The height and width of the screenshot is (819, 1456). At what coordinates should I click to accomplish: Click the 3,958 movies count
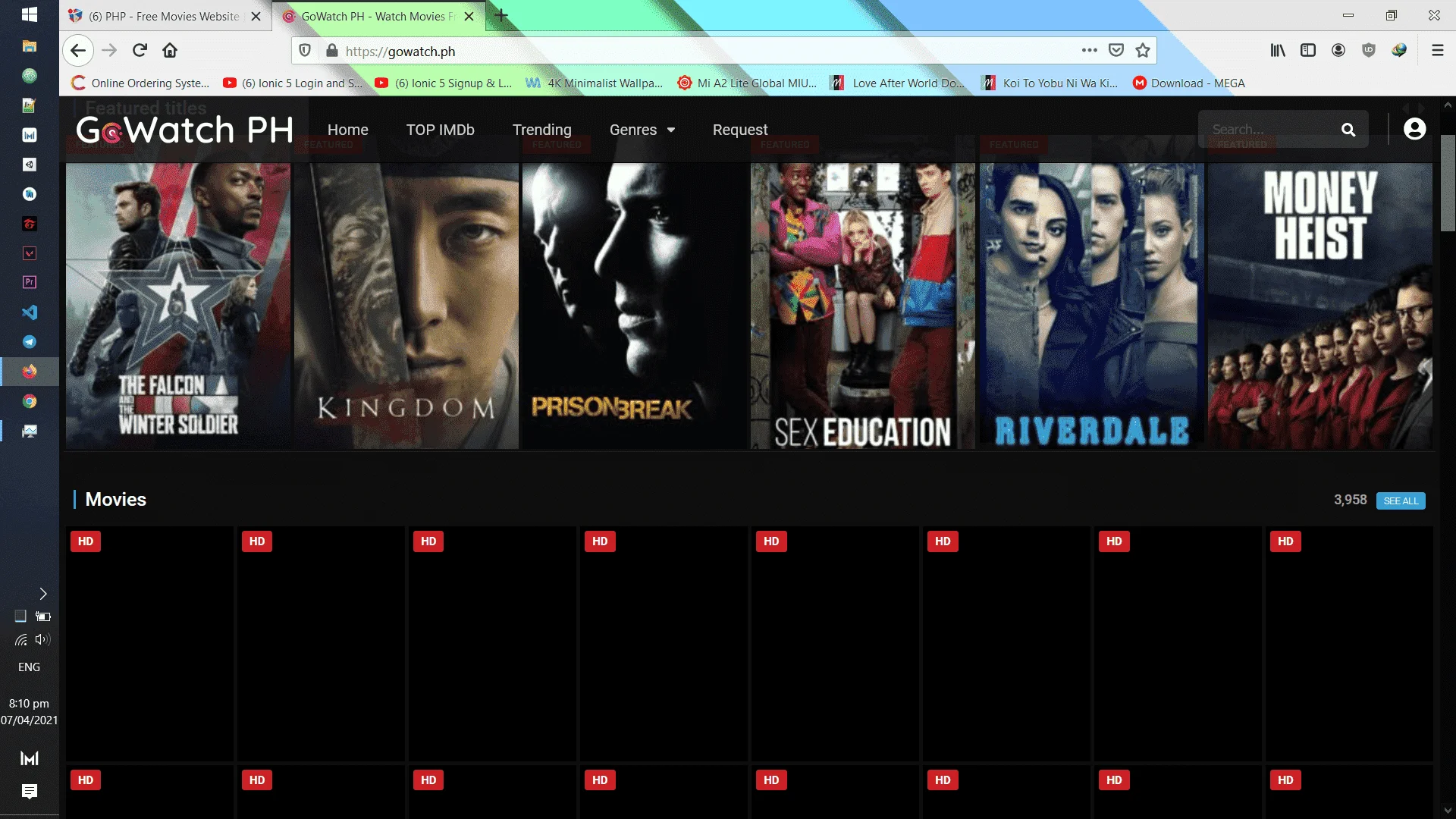pos(1350,500)
